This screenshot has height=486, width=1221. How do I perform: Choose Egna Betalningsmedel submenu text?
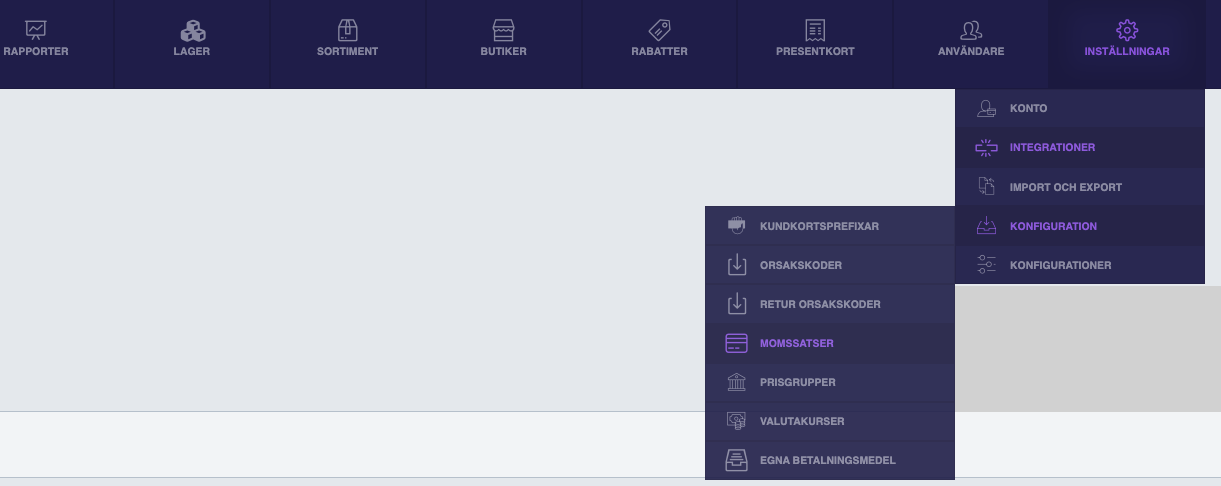[x=827, y=461]
